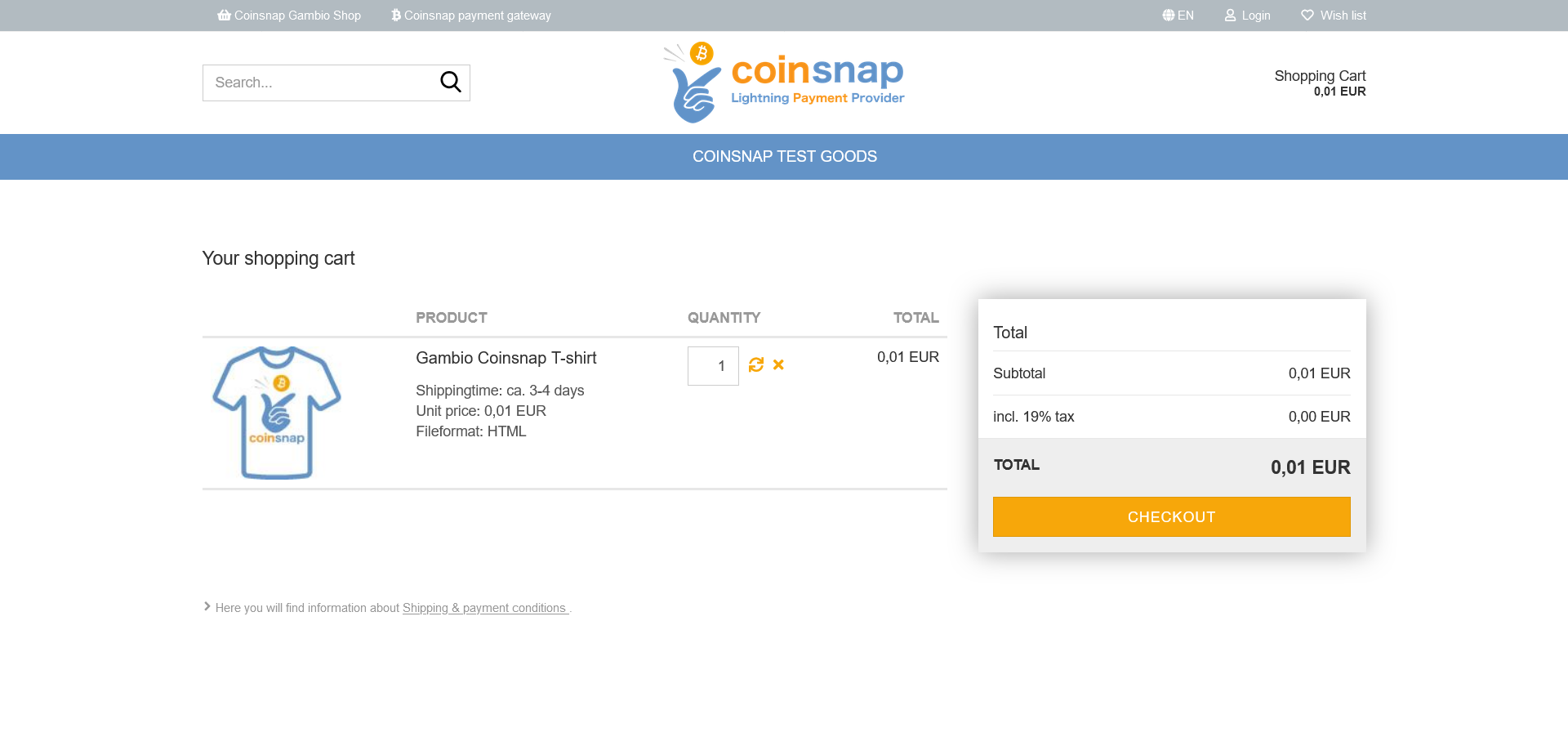
Task: Click the T-shirt product thumbnail
Action: coord(277,413)
